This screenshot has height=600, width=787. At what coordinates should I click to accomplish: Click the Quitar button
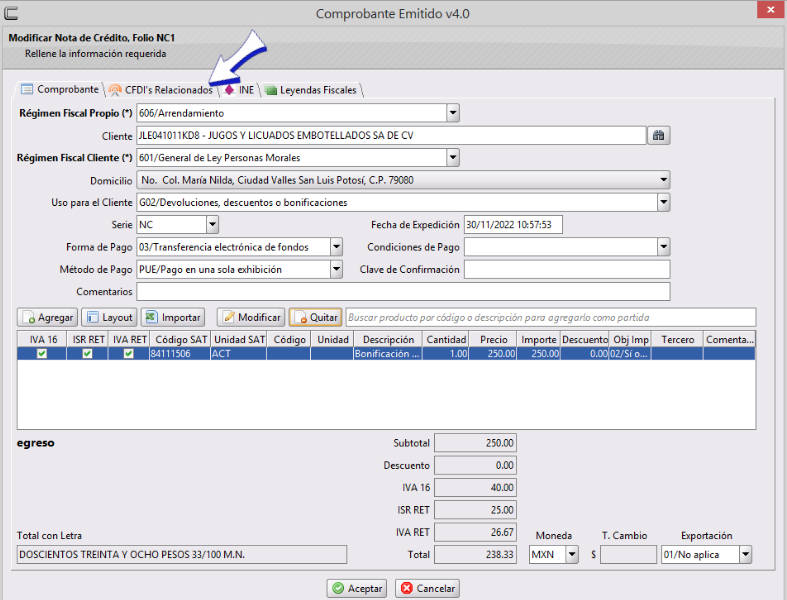[315, 317]
